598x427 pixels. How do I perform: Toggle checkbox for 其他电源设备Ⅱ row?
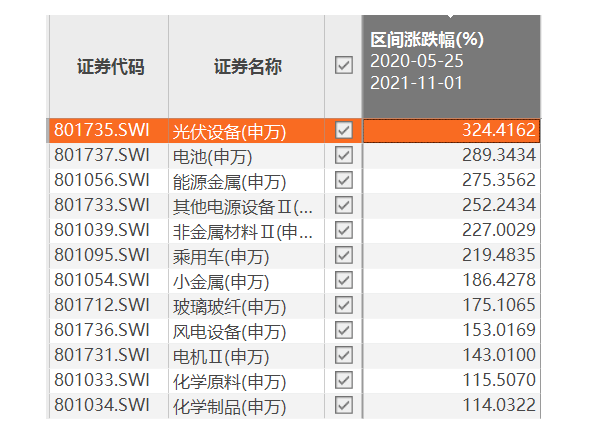344,205
